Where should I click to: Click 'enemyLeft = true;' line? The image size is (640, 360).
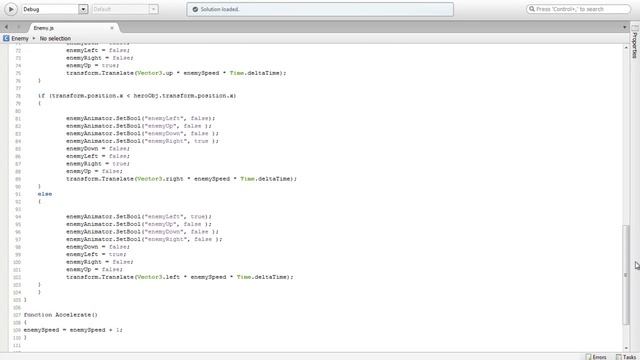click(96, 254)
